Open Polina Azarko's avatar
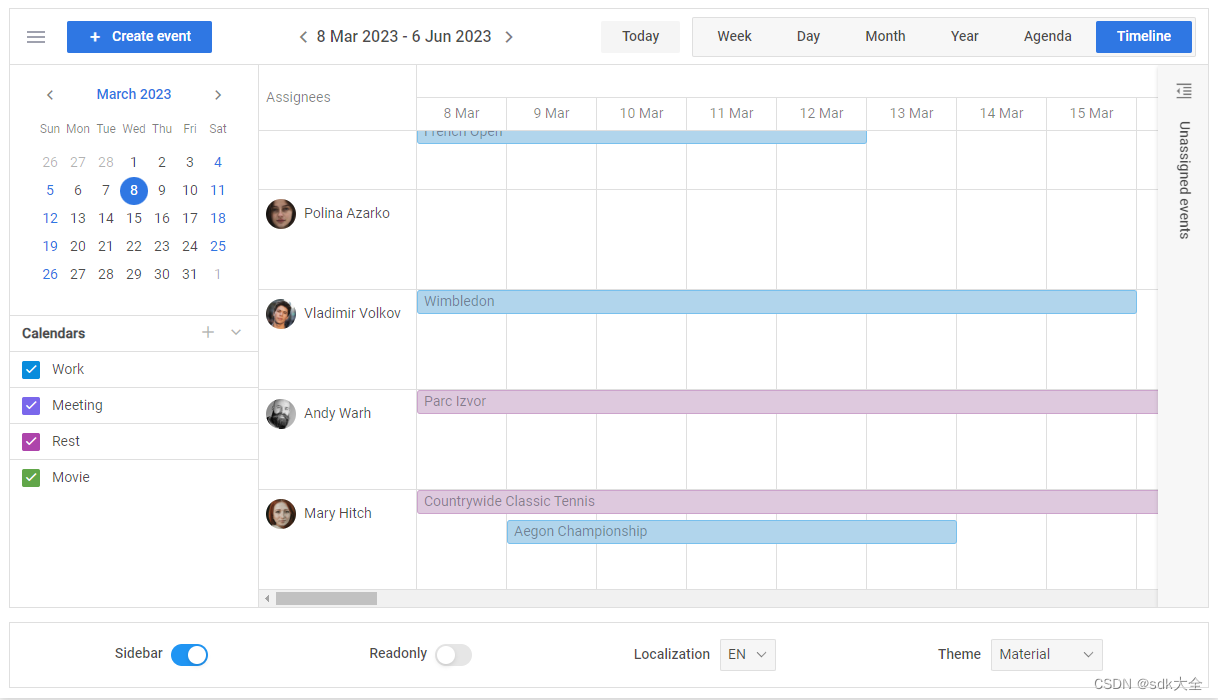Viewport: 1218px width, 700px height. pos(281,214)
